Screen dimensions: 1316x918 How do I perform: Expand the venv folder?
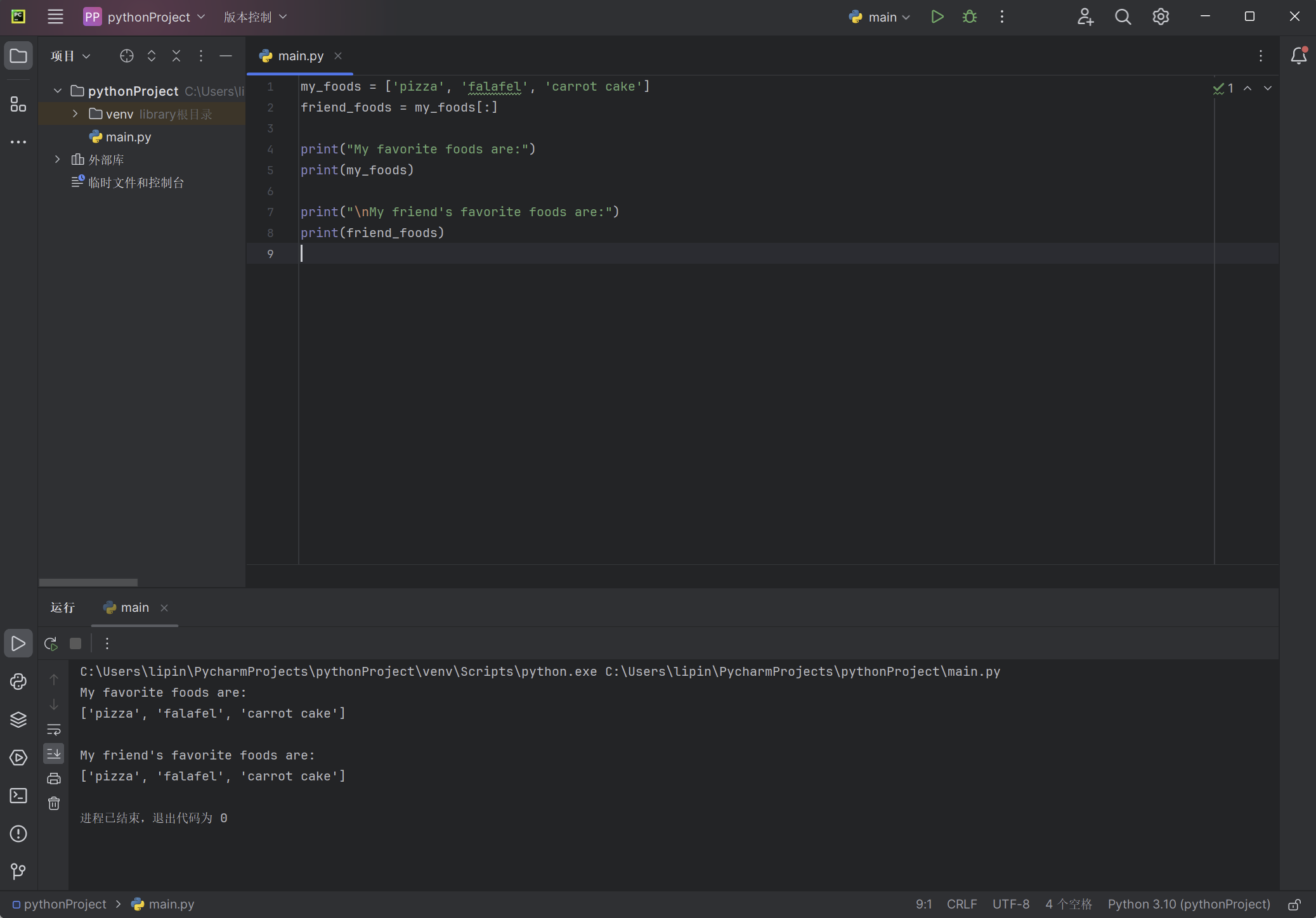point(75,113)
